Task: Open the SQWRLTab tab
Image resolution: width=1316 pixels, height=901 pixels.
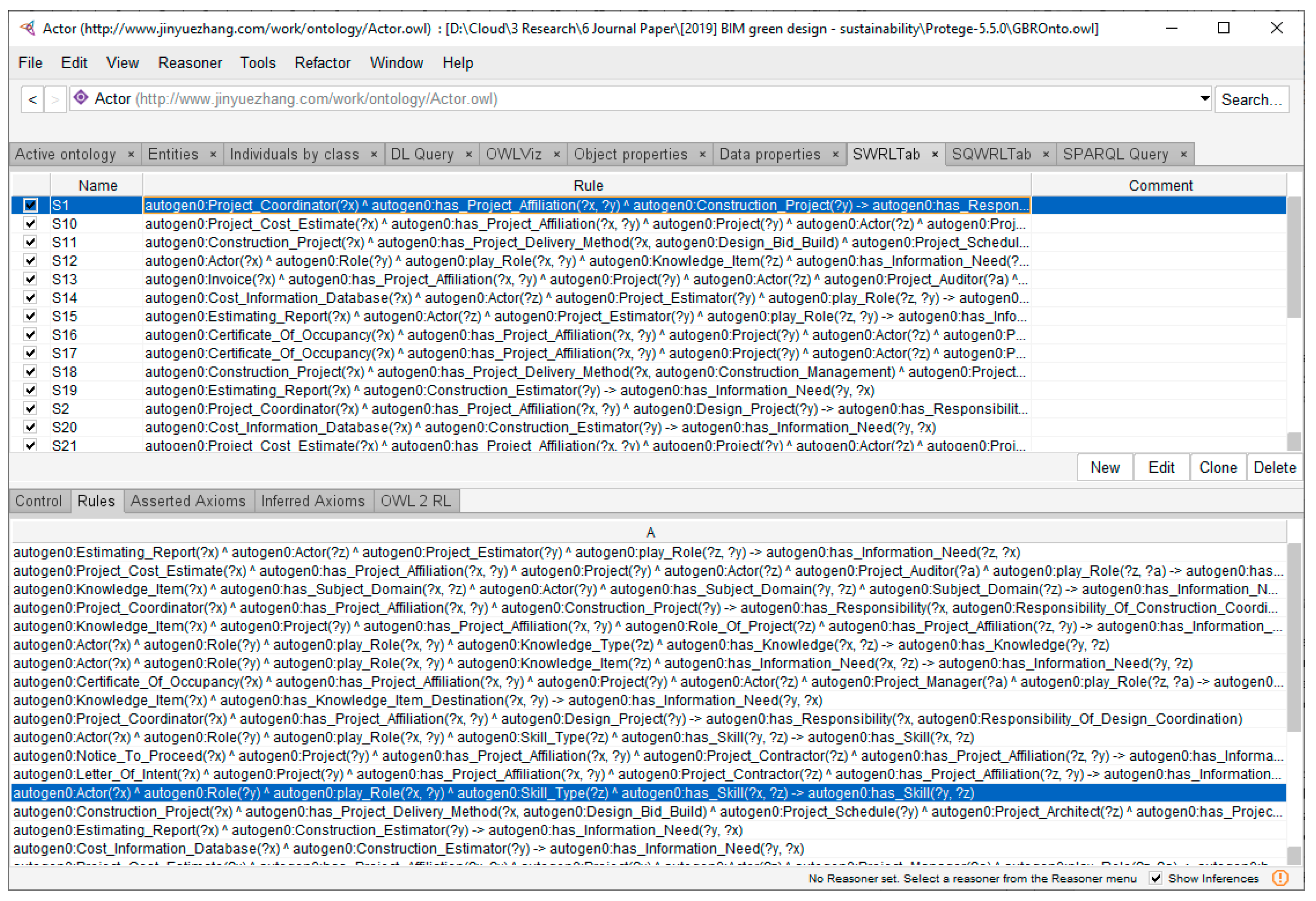Action: click(991, 154)
